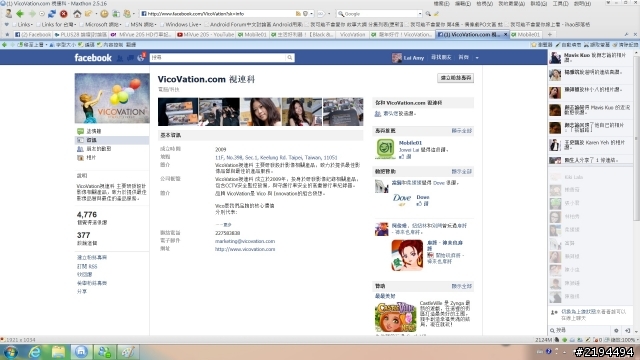Click the highlighter pen icon beside search box
The height and width of the screenshot is (360, 640).
point(436,14)
